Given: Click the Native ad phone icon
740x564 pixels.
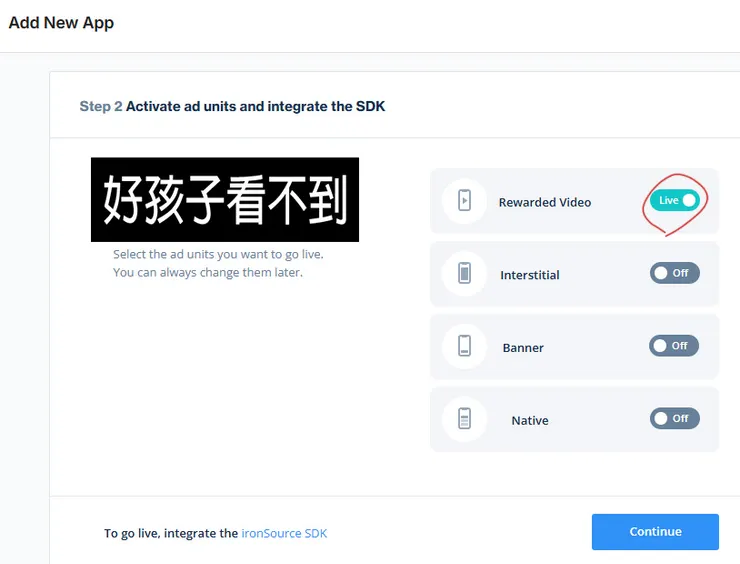Looking at the screenshot, I should [x=464, y=419].
